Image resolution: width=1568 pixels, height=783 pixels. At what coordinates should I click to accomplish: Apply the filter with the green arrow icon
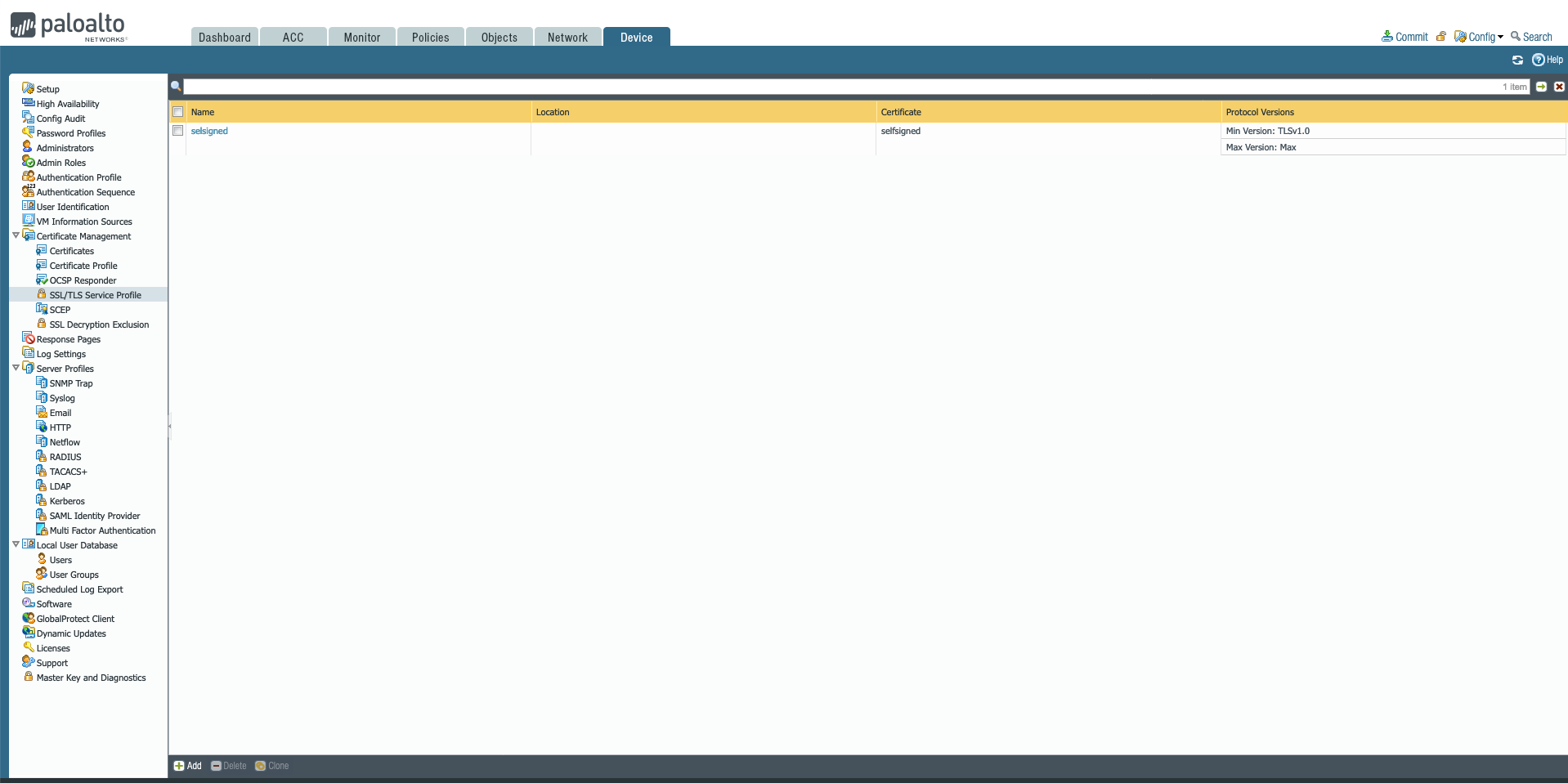(x=1540, y=87)
